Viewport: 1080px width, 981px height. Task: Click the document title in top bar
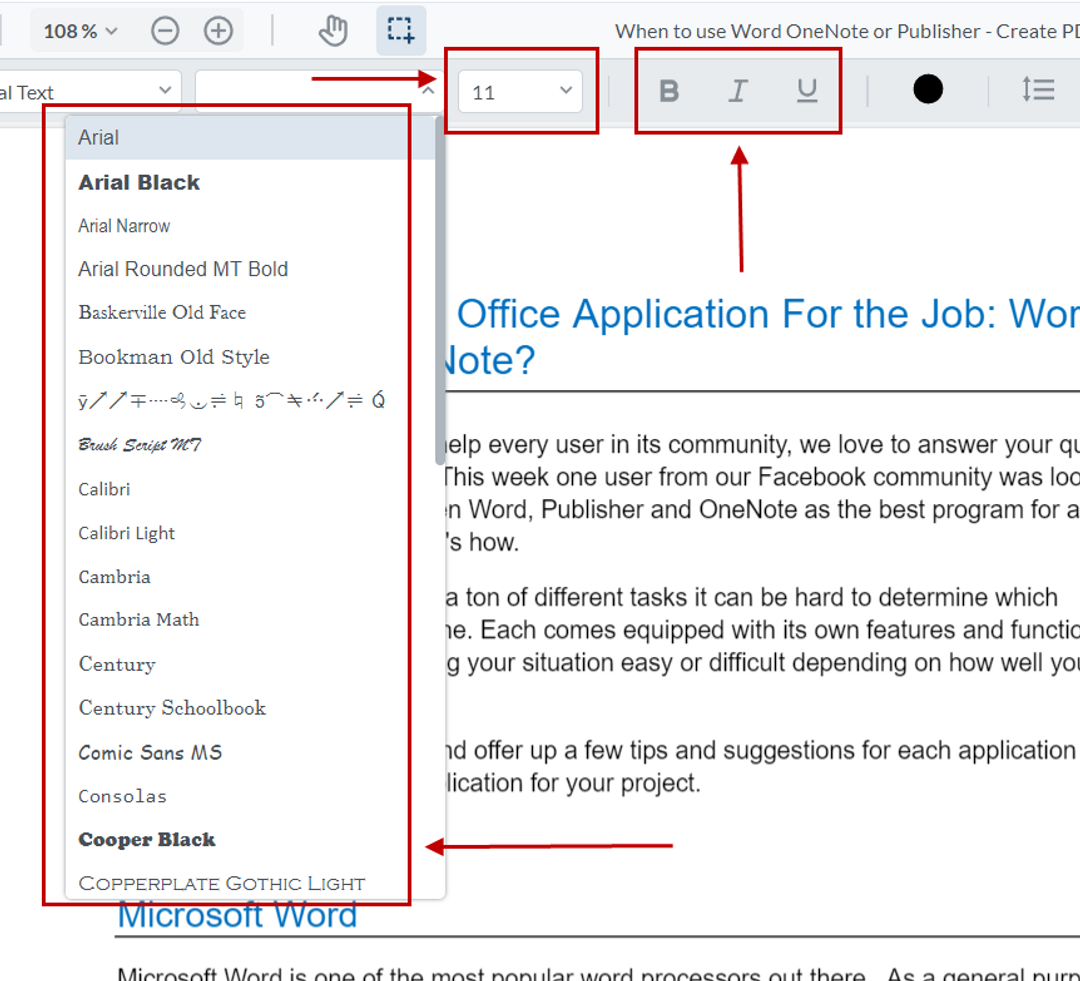847,32
